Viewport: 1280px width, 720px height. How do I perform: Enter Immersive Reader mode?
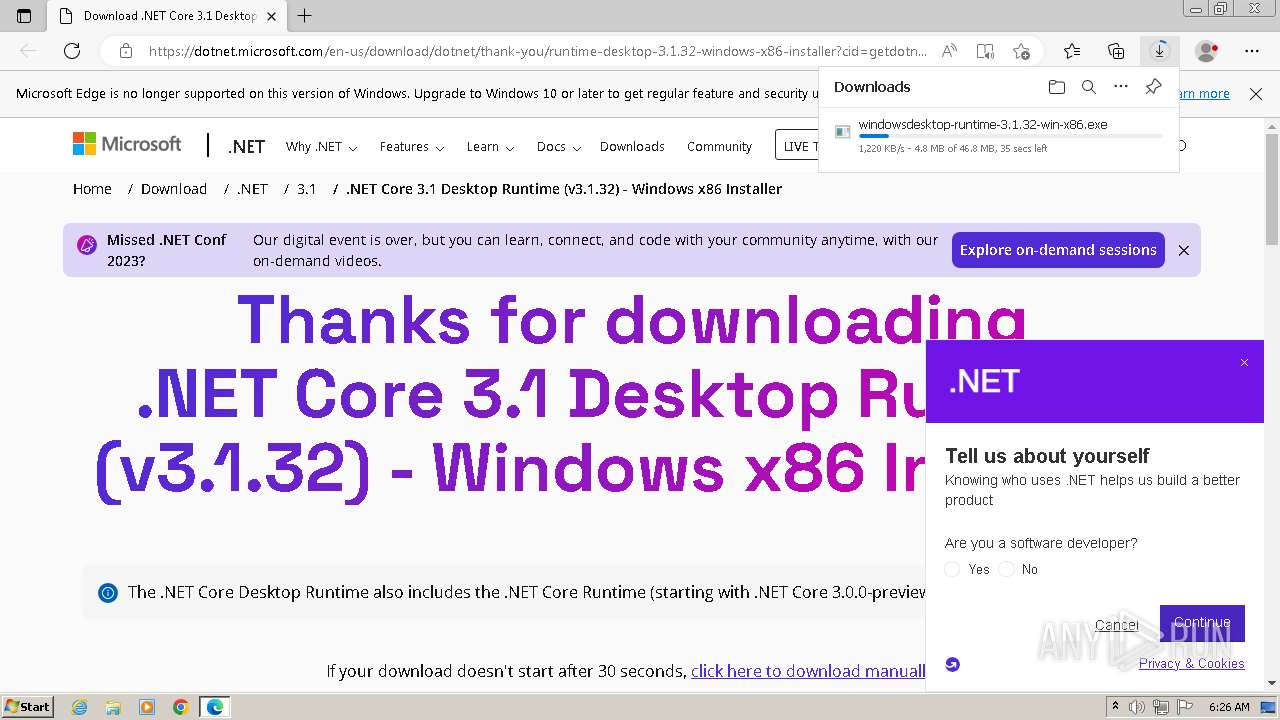coord(985,51)
